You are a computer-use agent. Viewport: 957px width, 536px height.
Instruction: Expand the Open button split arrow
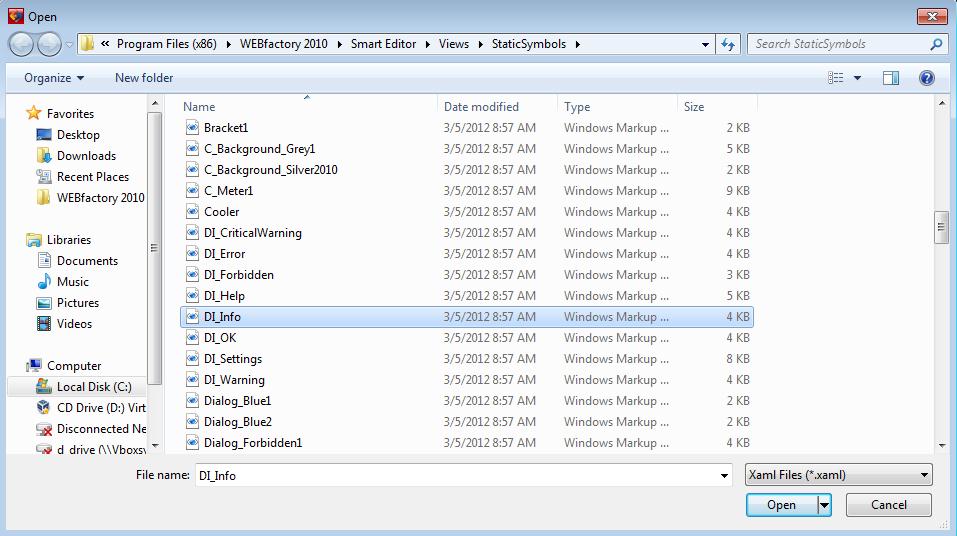824,505
